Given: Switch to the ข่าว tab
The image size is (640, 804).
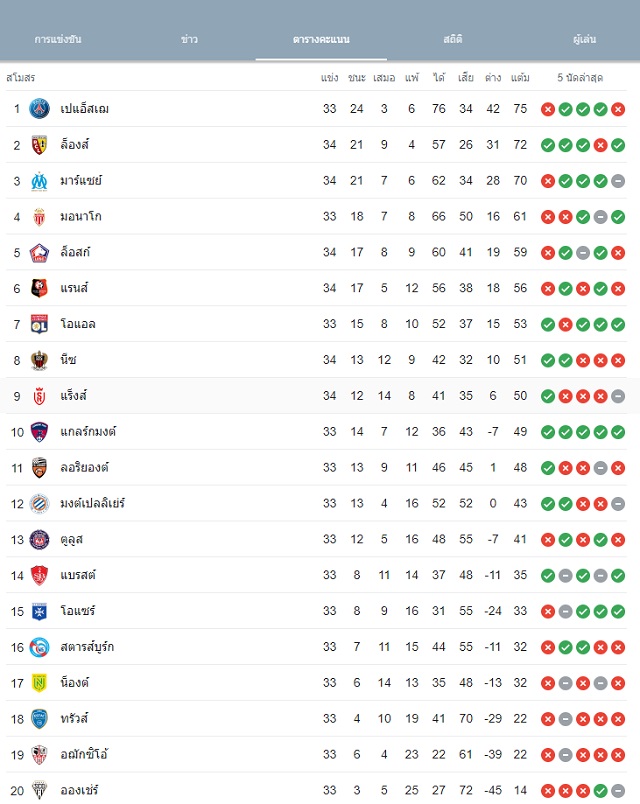Looking at the screenshot, I should click(x=189, y=39).
